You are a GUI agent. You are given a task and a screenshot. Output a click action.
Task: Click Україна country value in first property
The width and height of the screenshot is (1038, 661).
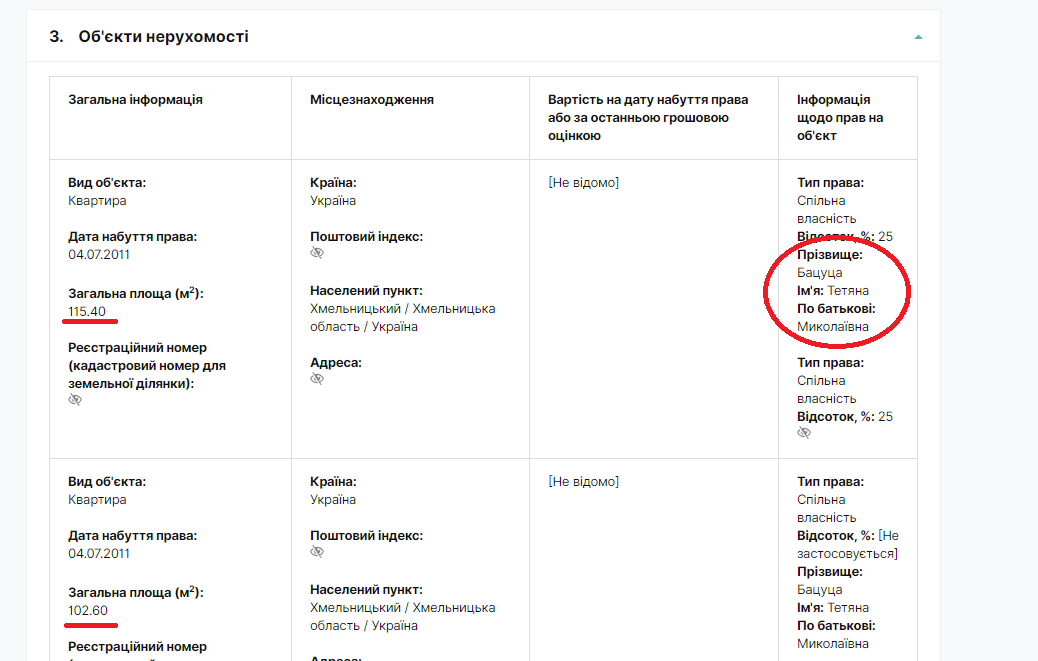coord(333,201)
